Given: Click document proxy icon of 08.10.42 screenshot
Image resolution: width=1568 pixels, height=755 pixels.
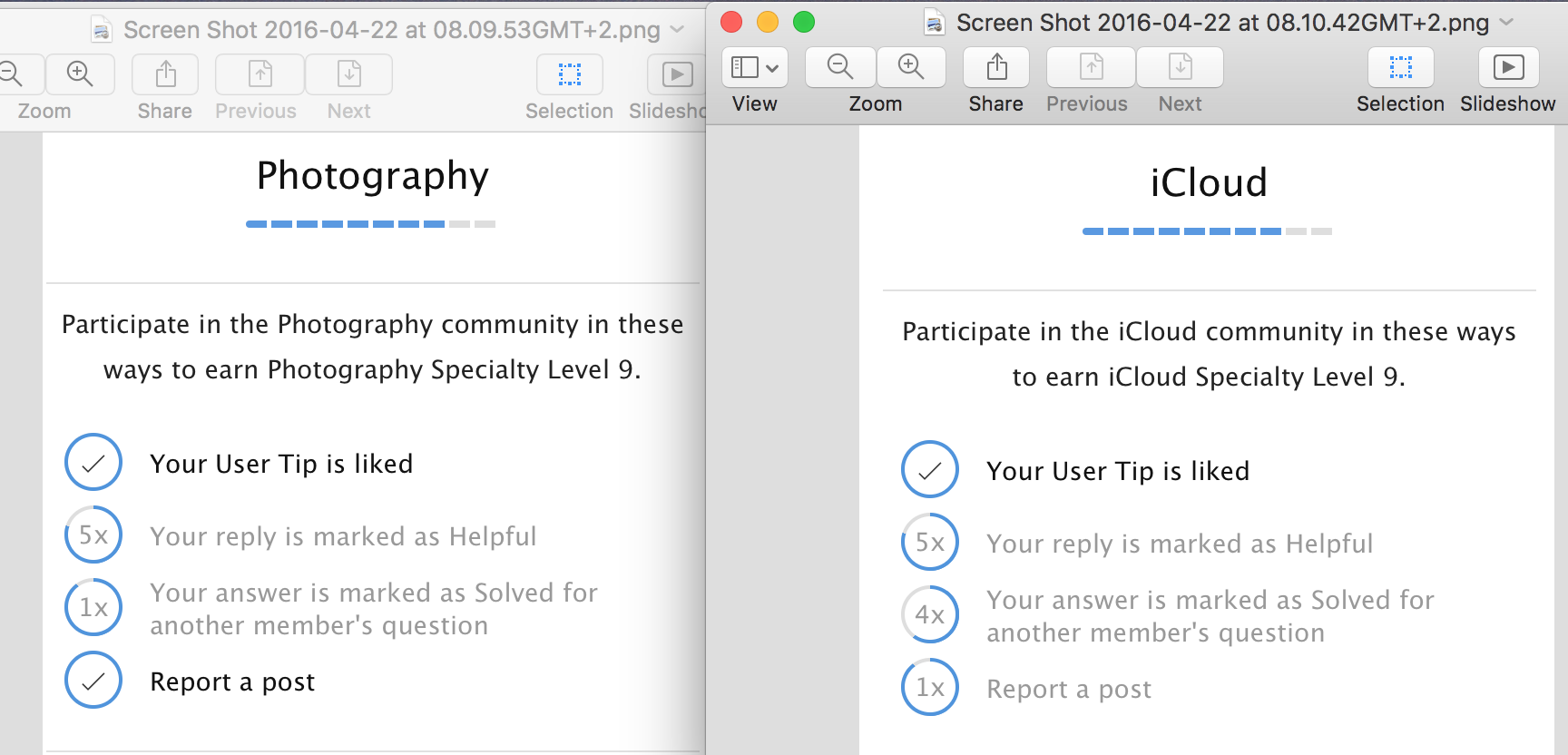Looking at the screenshot, I should 934,22.
